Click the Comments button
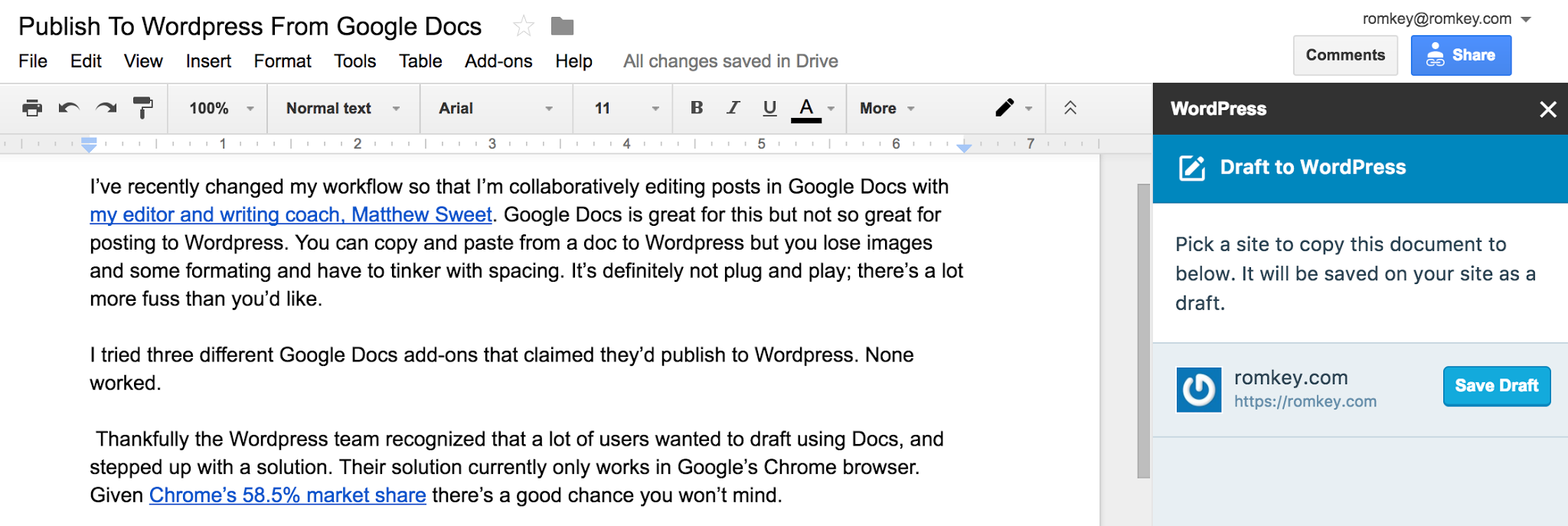The image size is (1568, 526). tap(1345, 55)
